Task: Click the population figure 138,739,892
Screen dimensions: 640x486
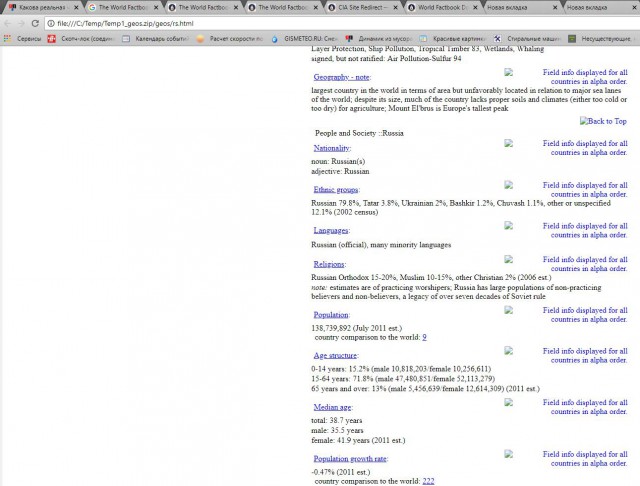Action: [331, 328]
